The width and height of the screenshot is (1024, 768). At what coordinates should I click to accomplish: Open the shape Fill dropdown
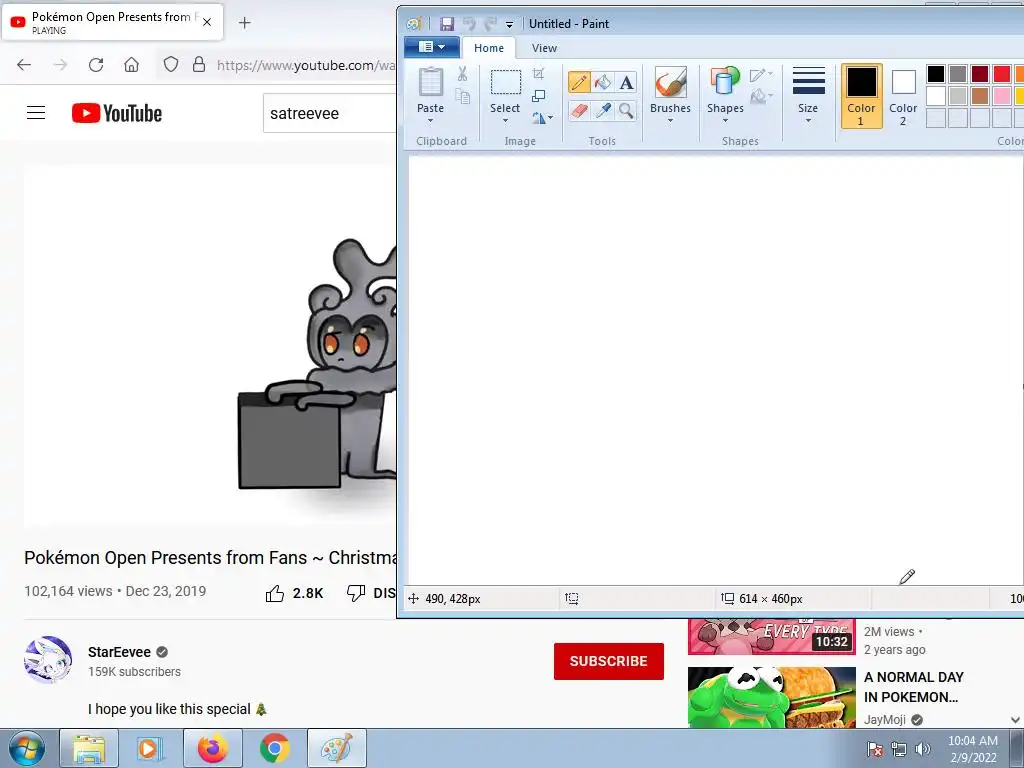[761, 97]
